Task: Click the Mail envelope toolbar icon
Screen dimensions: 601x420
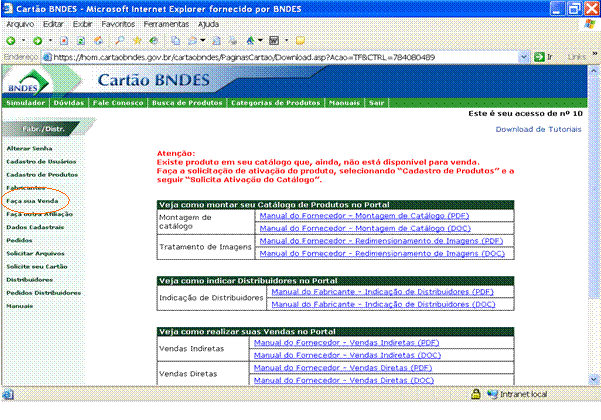Action: pos(192,41)
